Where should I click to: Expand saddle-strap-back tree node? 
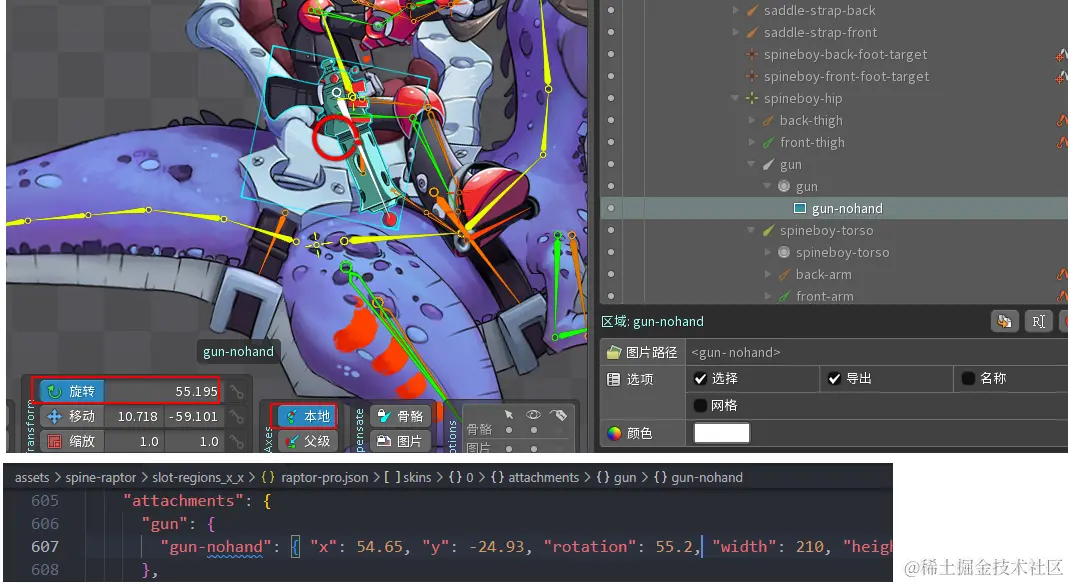tap(736, 10)
